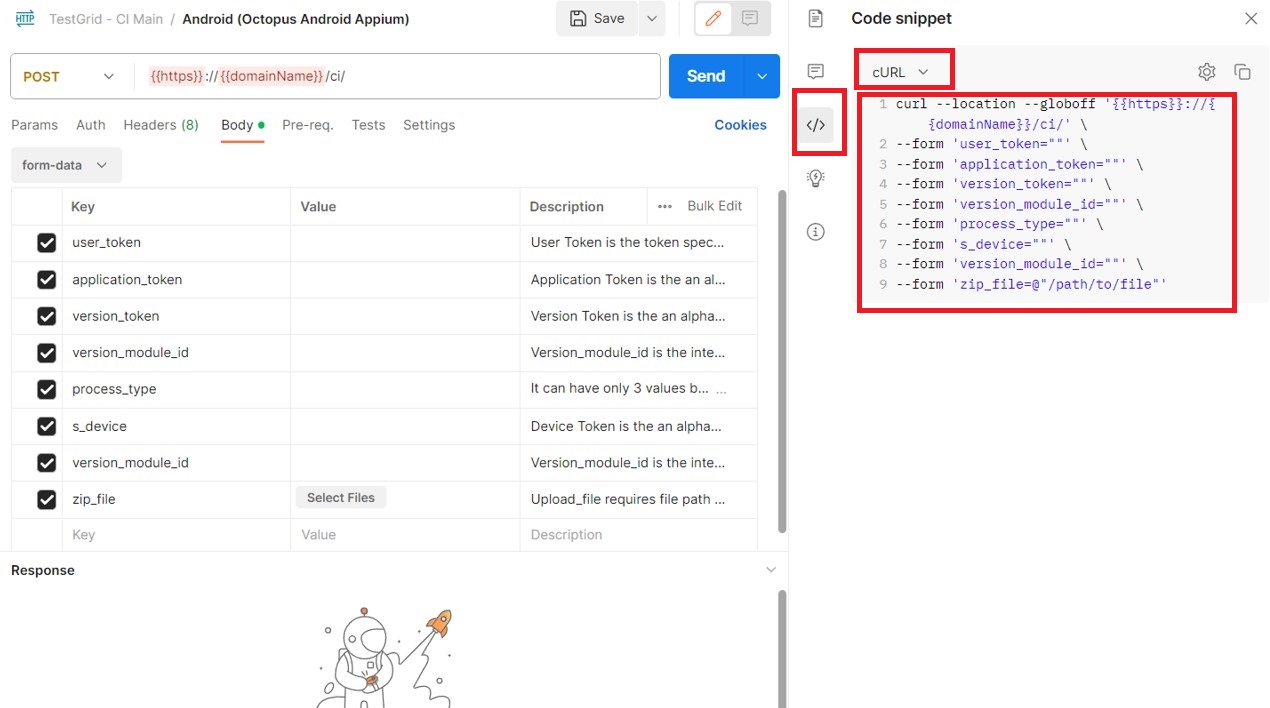1270x708 pixels.
Task: Click the process_type description text
Action: coord(621,389)
